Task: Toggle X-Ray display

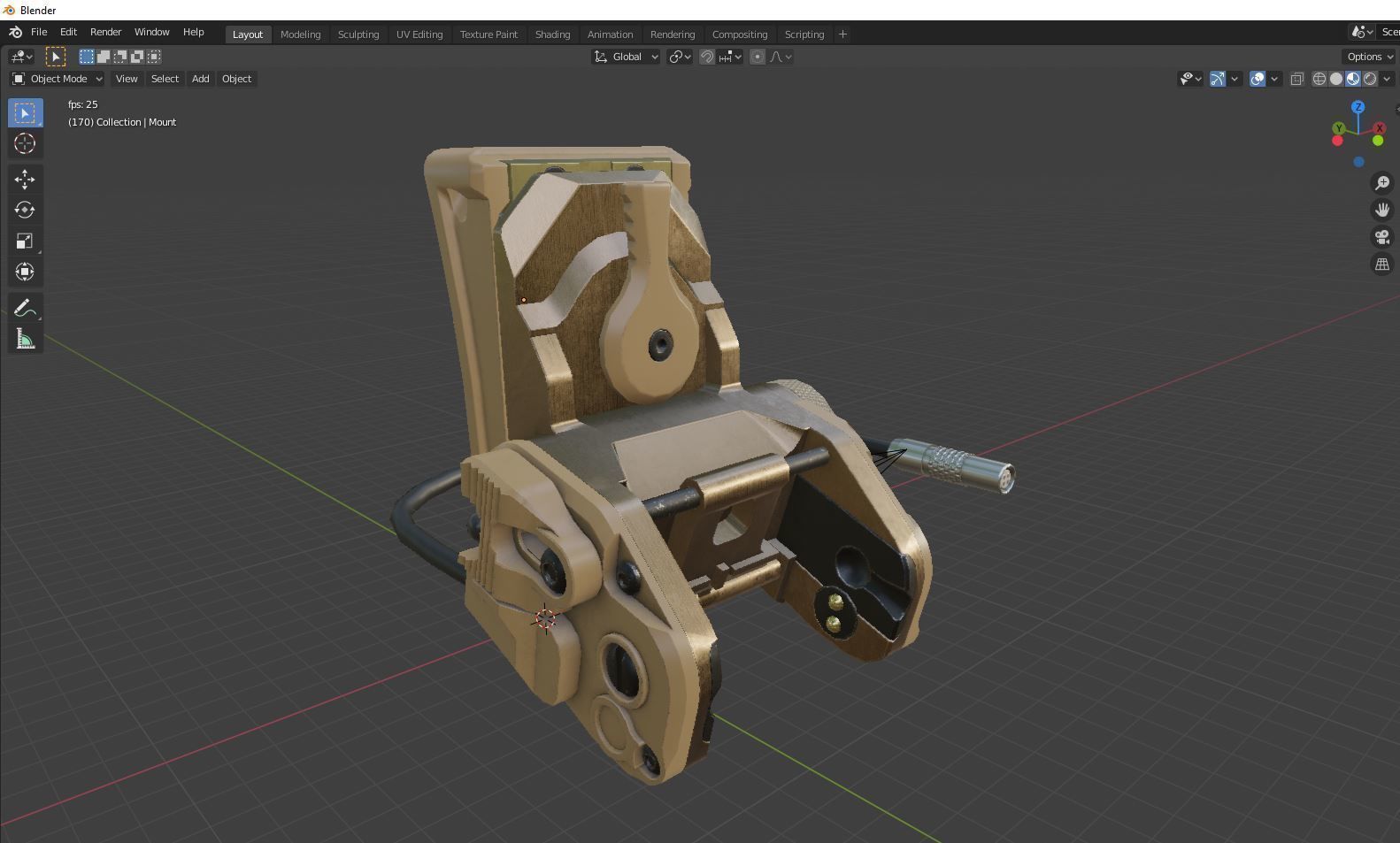Action: click(x=1297, y=79)
